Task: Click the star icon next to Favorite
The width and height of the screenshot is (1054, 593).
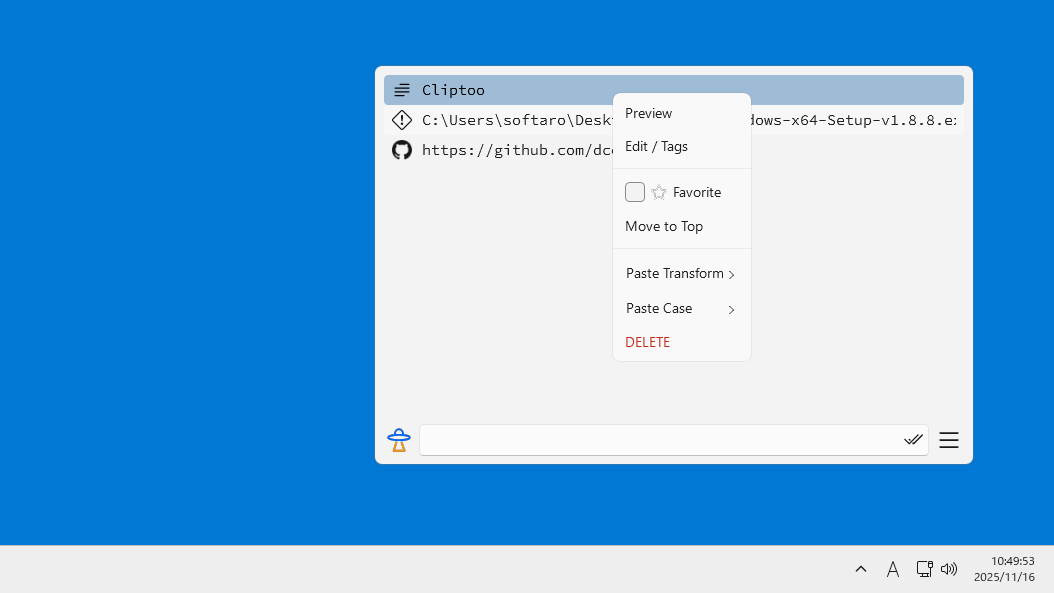Action: coord(659,192)
